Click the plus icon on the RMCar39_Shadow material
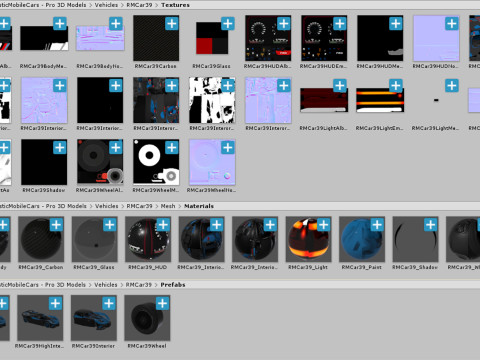This screenshot has width=480, height=360. [430, 225]
